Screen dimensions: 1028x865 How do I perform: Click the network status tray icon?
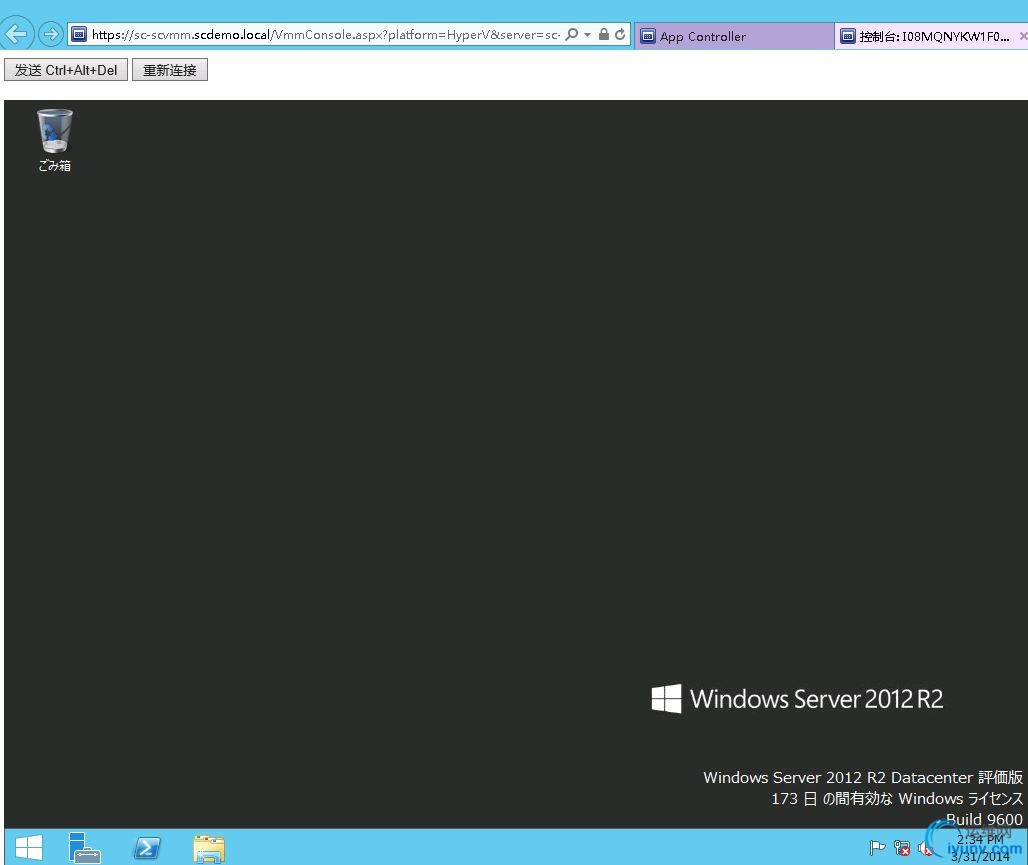pos(902,848)
